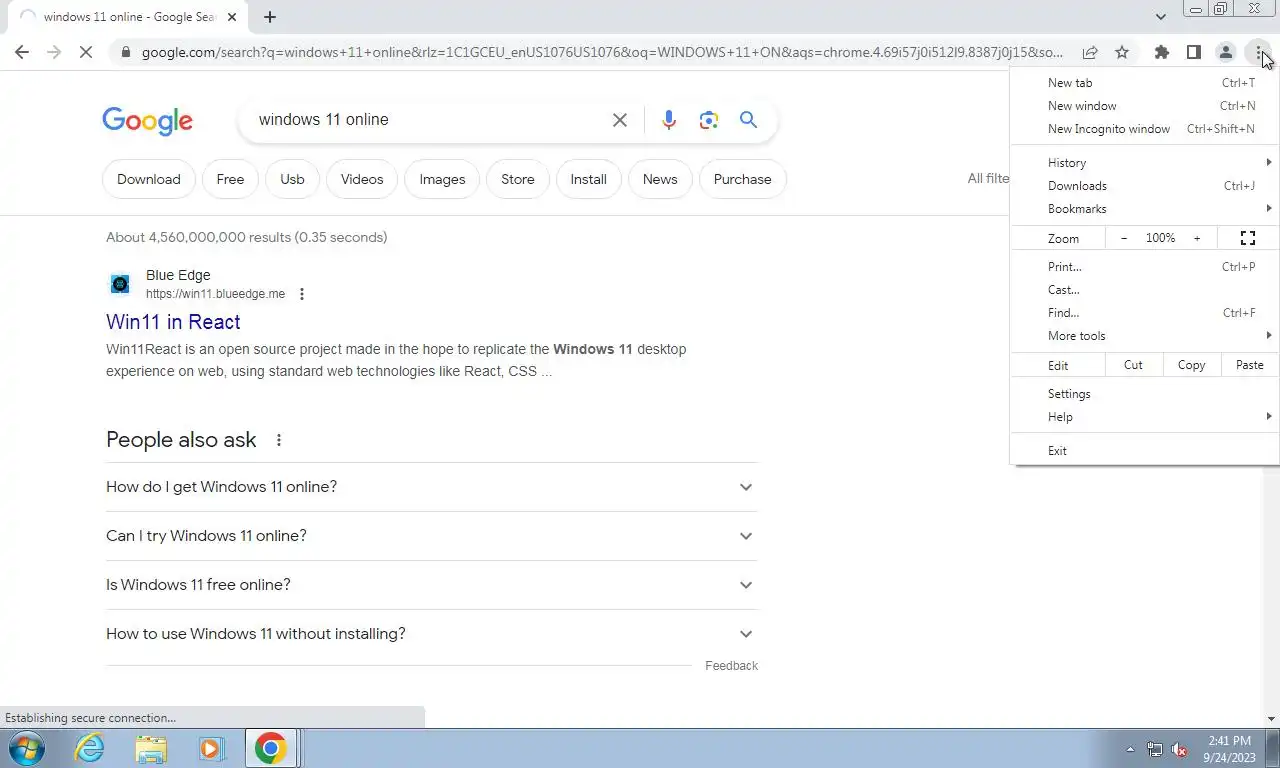Increase zoom with plus button
The image size is (1280, 768).
1197,238
